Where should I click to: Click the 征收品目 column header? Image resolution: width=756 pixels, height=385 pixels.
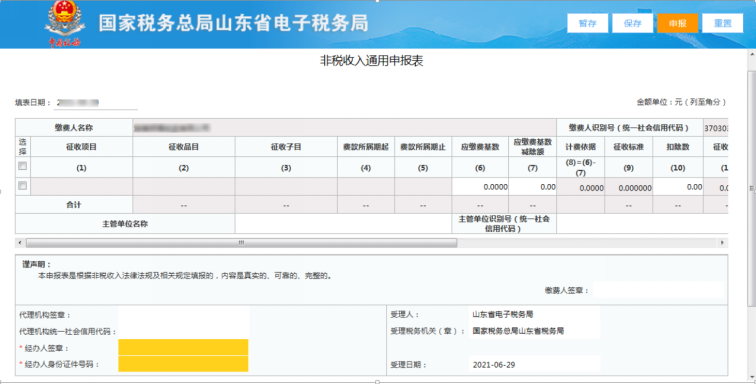tap(184, 146)
